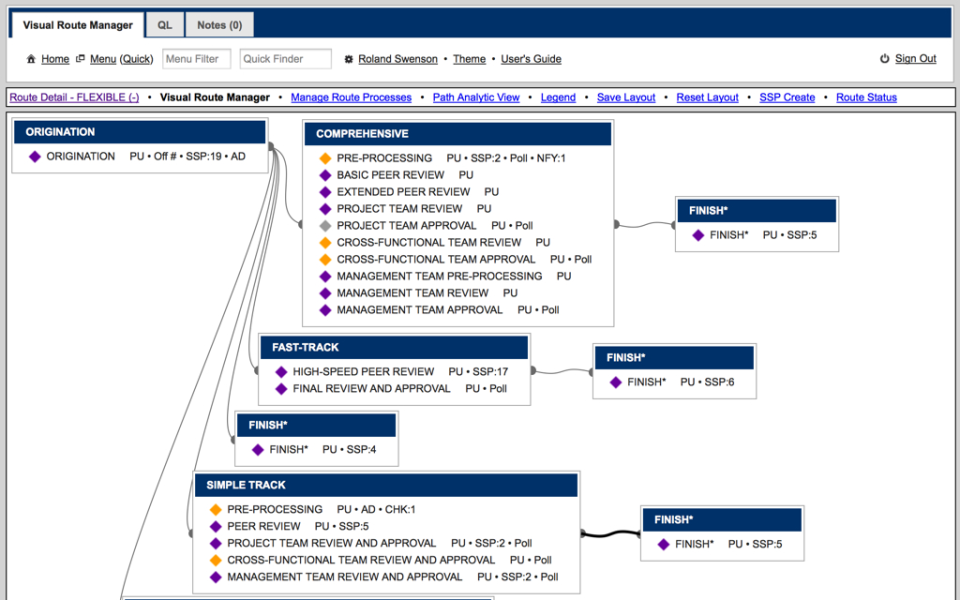Open the Notes (0) tab

(219, 25)
